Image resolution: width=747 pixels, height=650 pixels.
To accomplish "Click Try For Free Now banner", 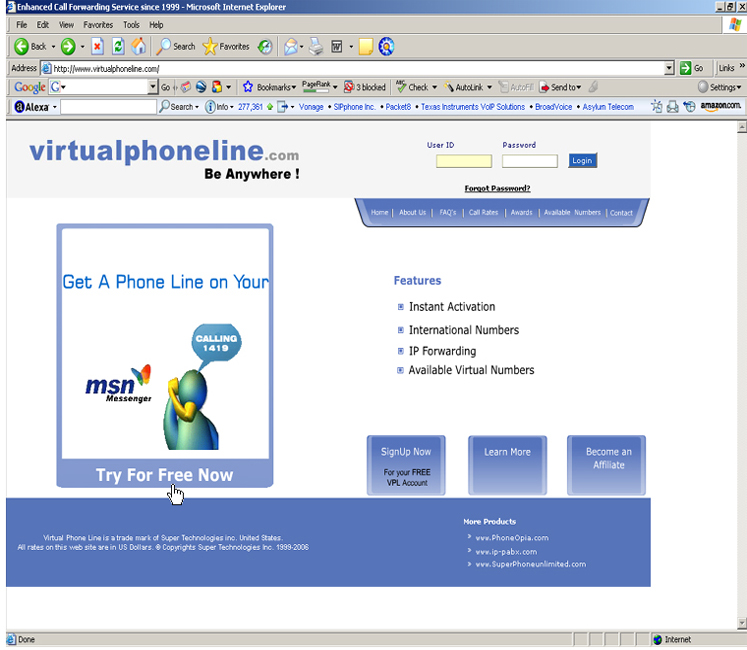I will (164, 475).
